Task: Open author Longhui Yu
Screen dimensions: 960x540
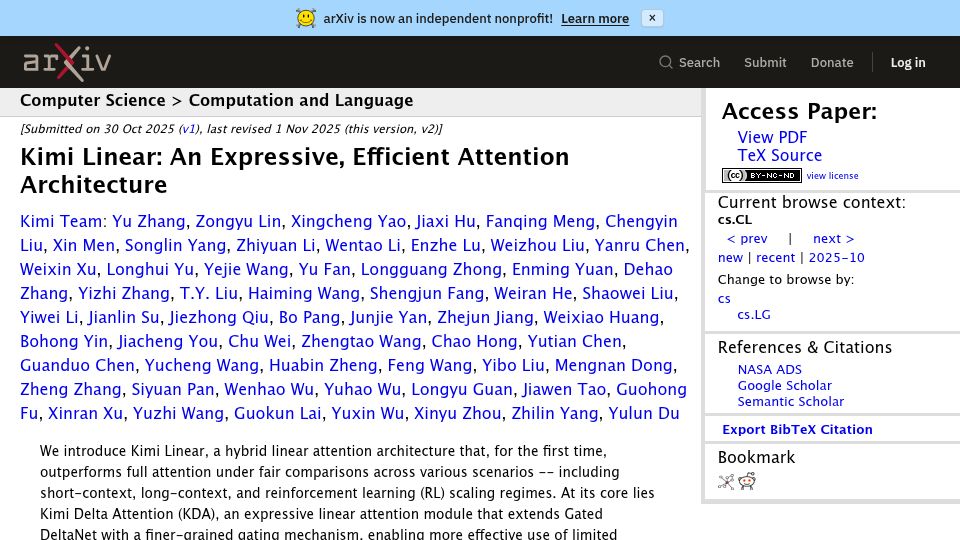Action: 150,269
